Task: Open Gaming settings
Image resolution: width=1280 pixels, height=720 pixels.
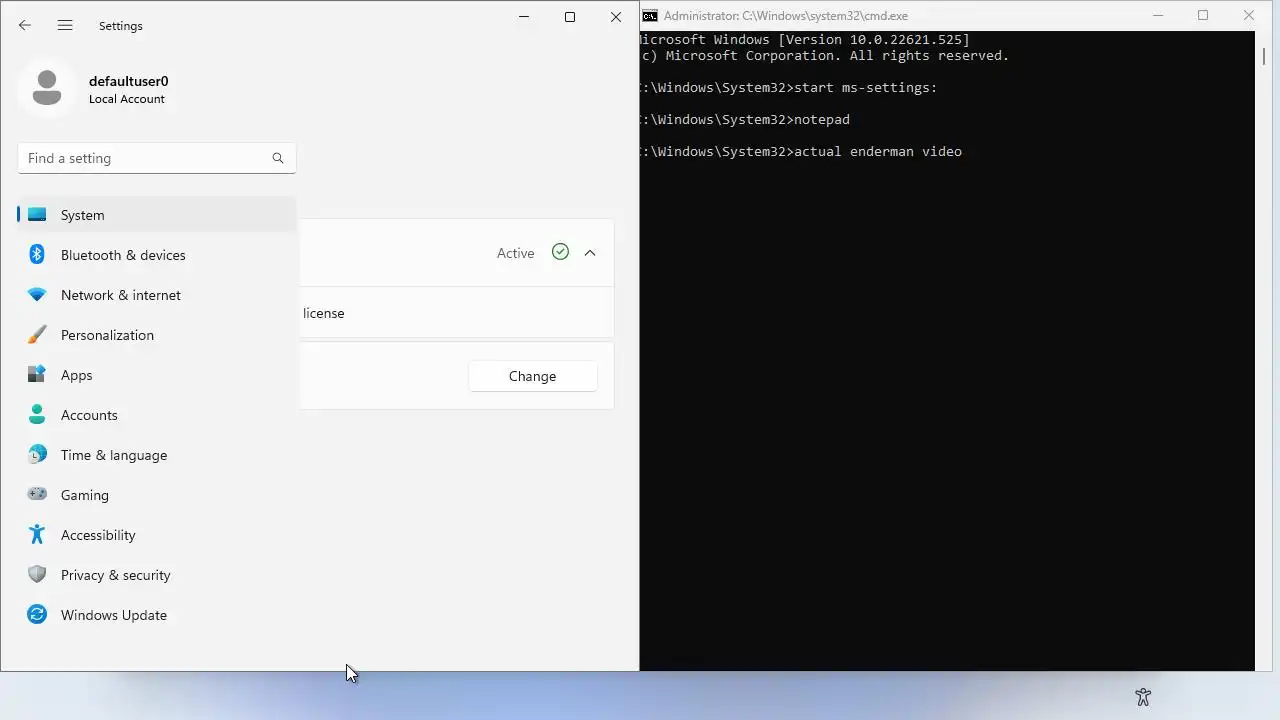Action: point(157,495)
